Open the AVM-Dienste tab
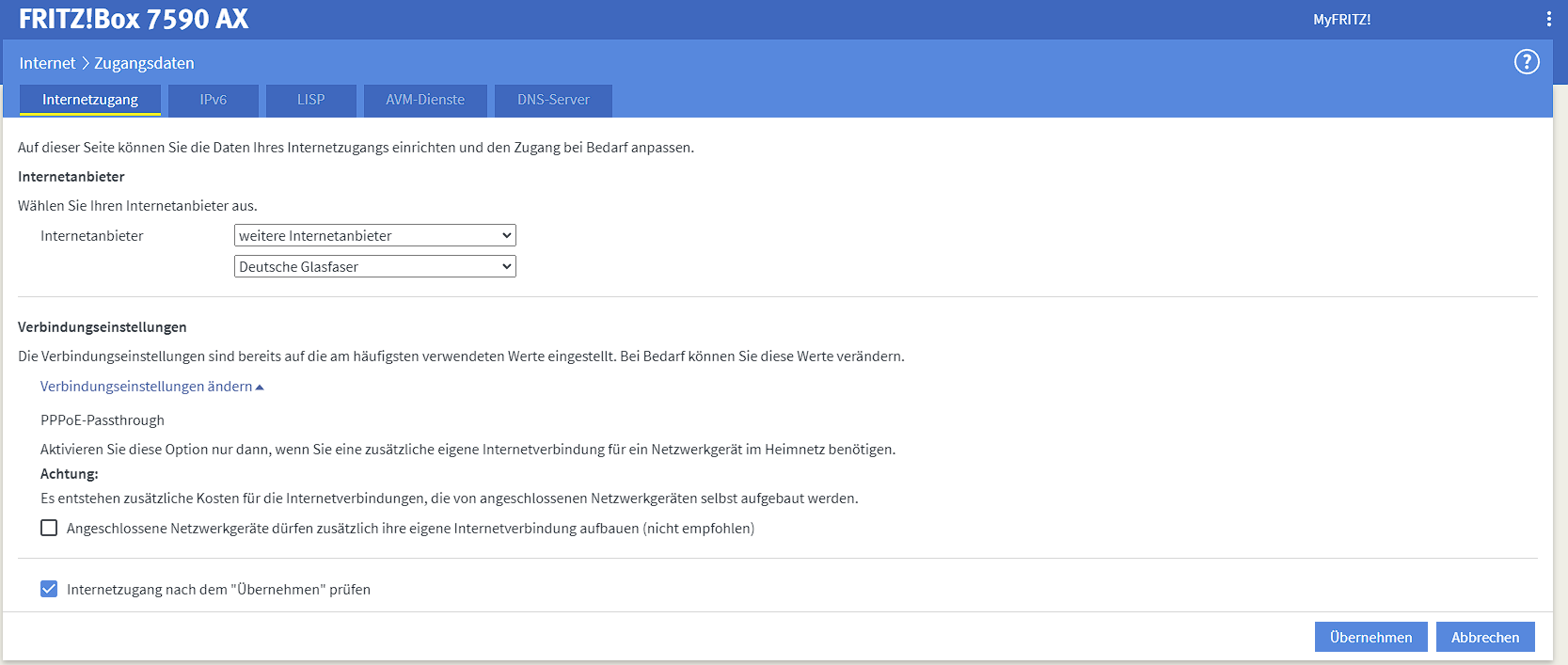The image size is (1568, 665). click(x=425, y=100)
